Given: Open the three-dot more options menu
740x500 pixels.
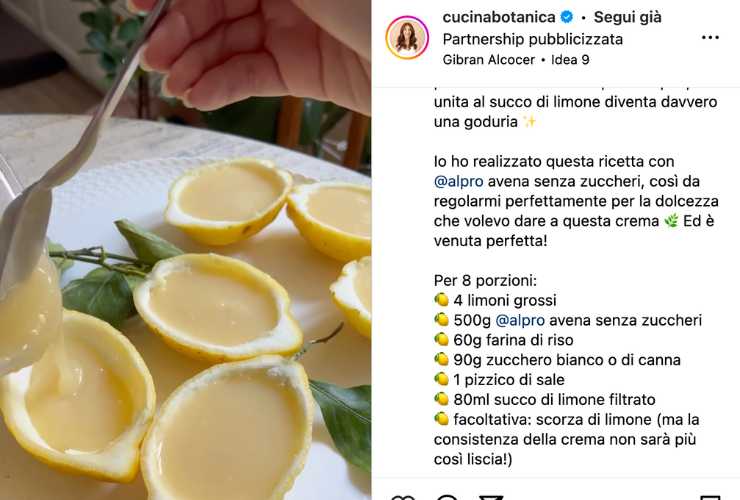Looking at the screenshot, I should point(710,38).
